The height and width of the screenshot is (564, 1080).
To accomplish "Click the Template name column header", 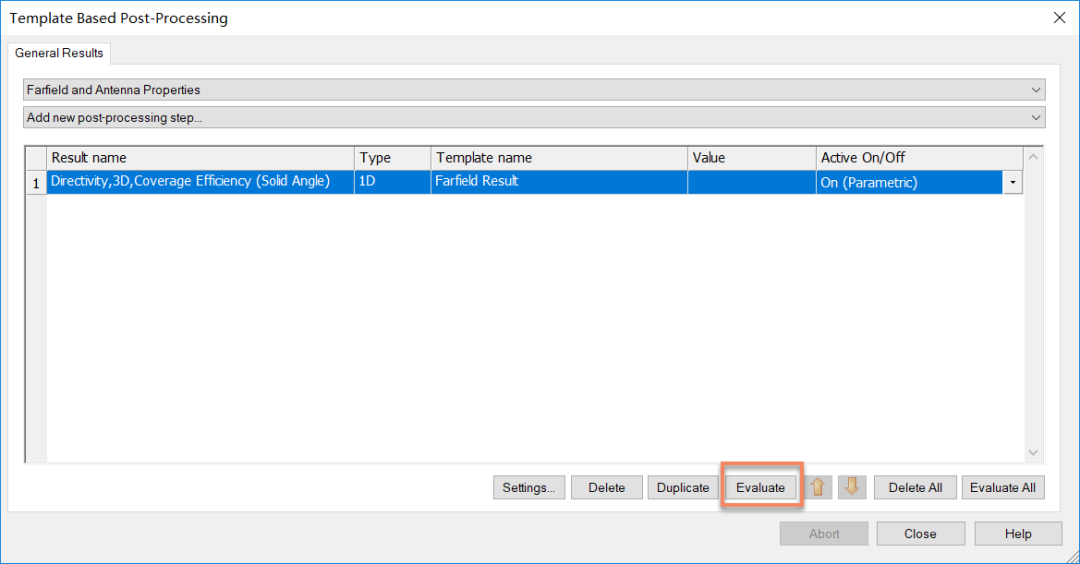I will point(559,158).
